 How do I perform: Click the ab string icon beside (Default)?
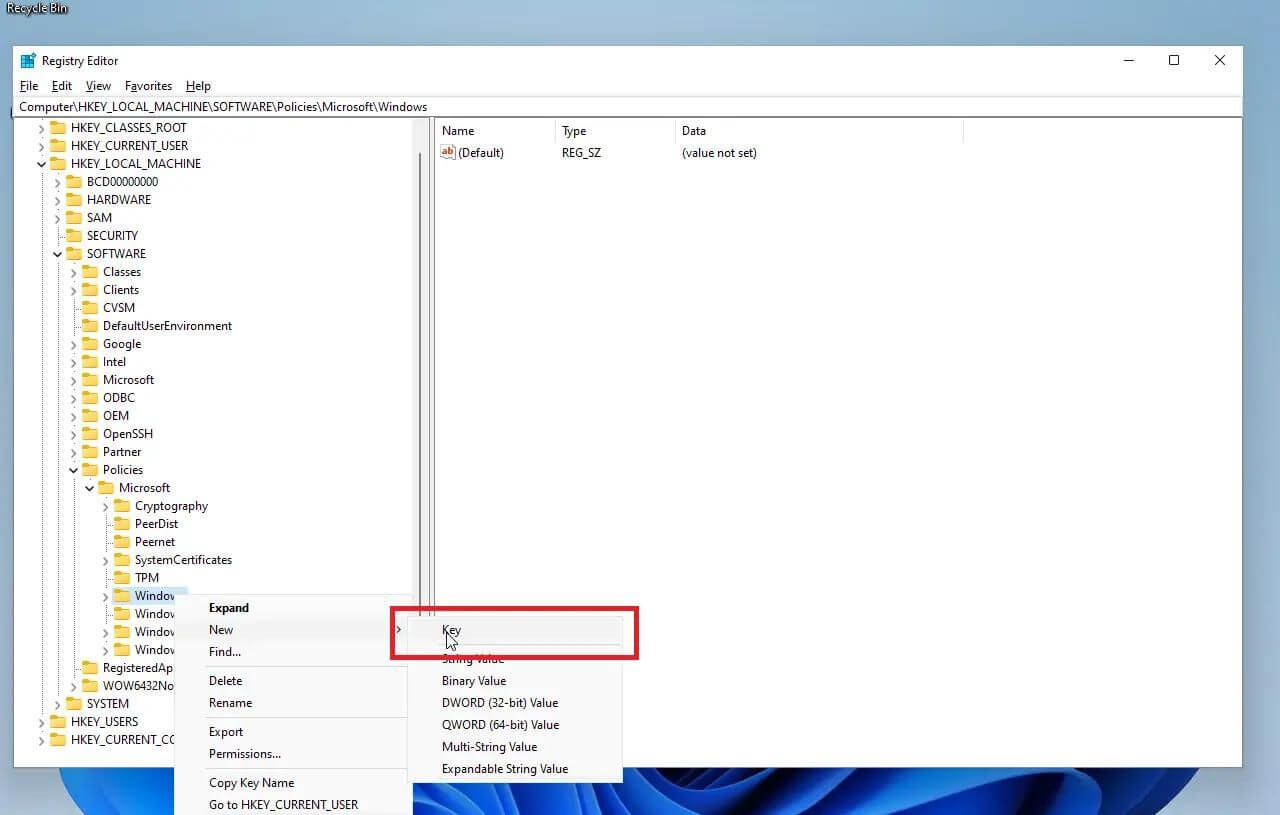coord(447,152)
